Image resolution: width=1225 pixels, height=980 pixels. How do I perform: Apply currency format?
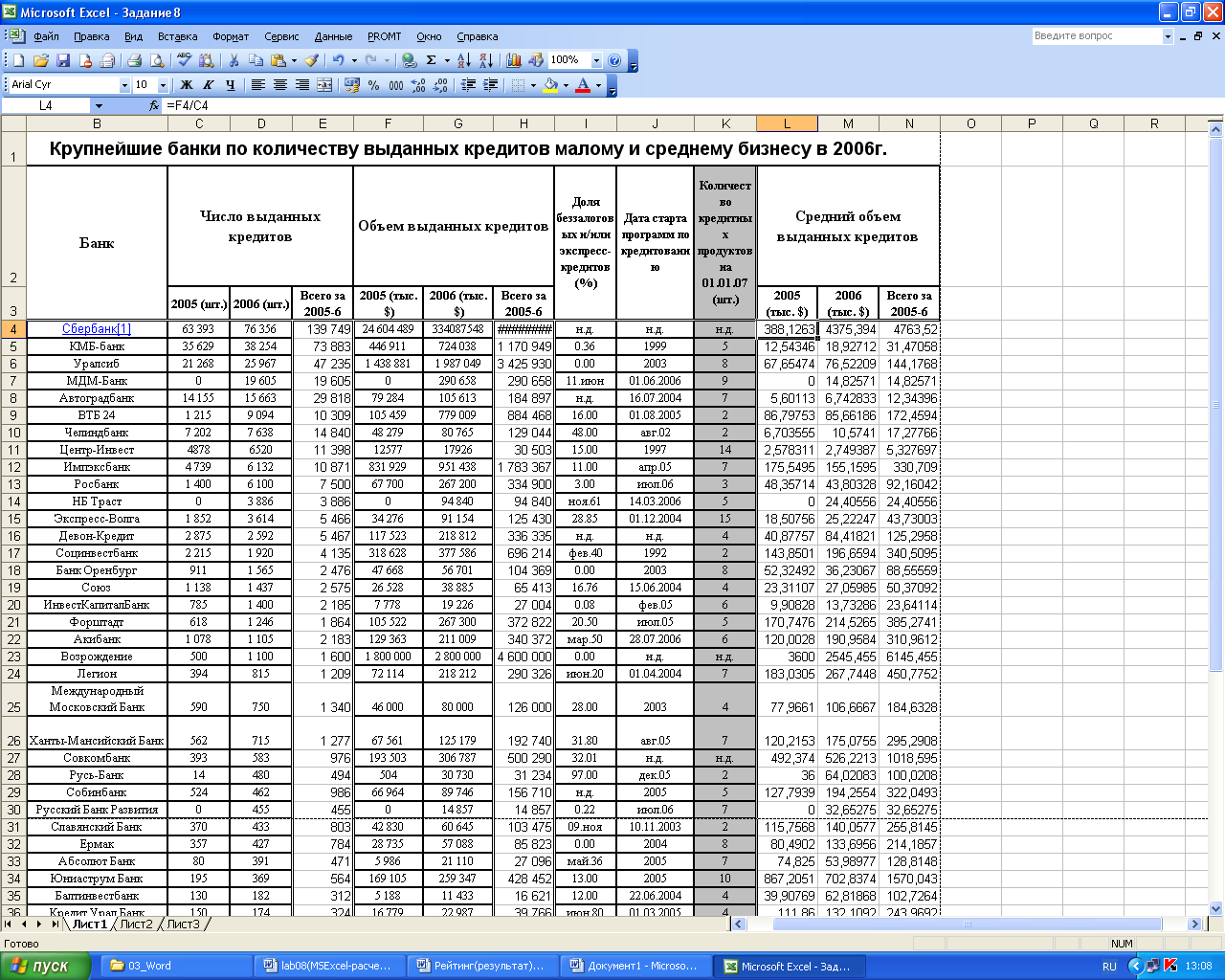tap(351, 85)
